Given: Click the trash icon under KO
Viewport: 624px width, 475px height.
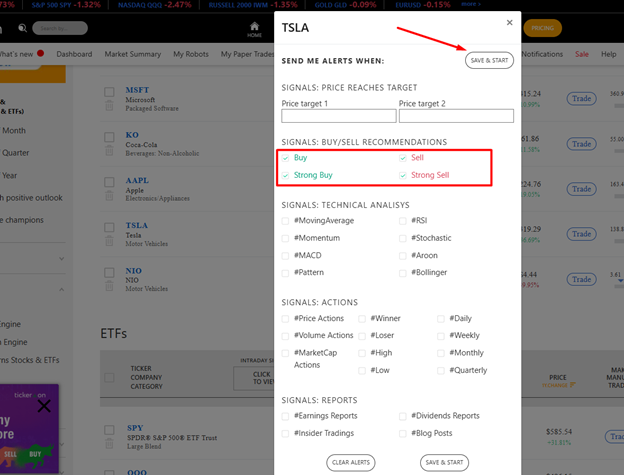Looking at the screenshot, I should 109,151.
